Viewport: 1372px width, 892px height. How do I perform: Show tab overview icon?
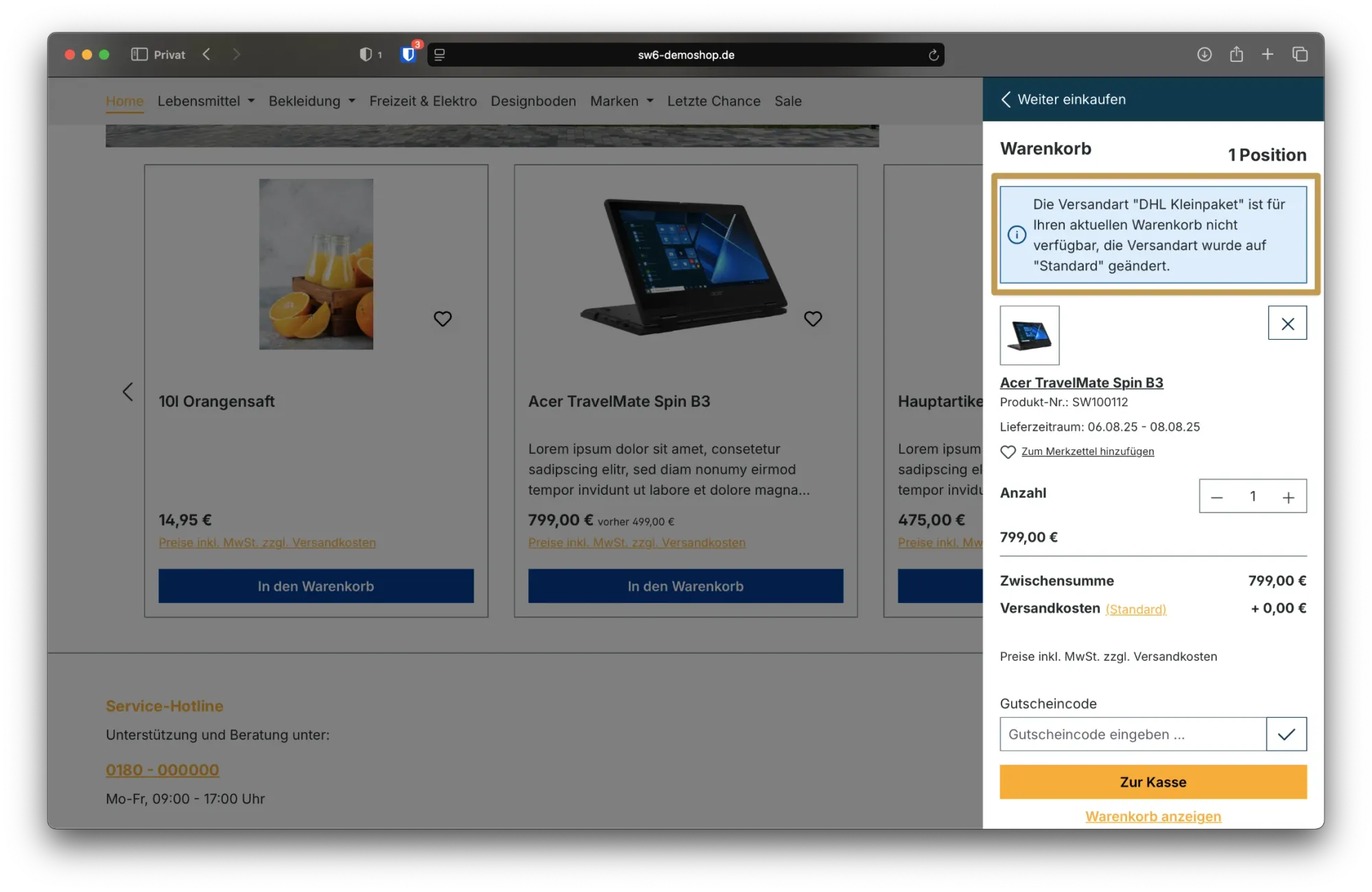point(1299,54)
